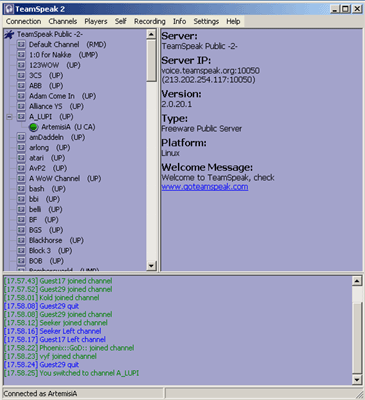Click the Blackhorse channel icon
The width and height of the screenshot is (365, 400).
click(21, 241)
